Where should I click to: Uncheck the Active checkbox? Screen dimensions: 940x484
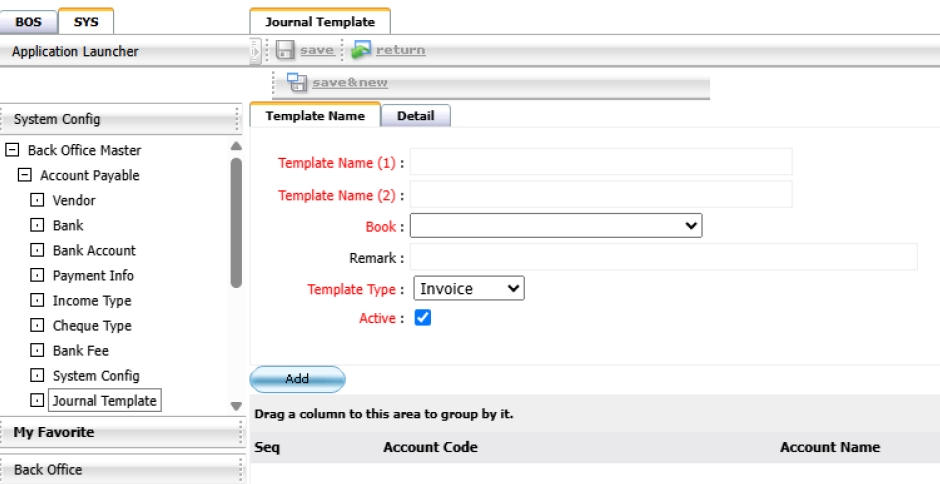click(x=422, y=318)
